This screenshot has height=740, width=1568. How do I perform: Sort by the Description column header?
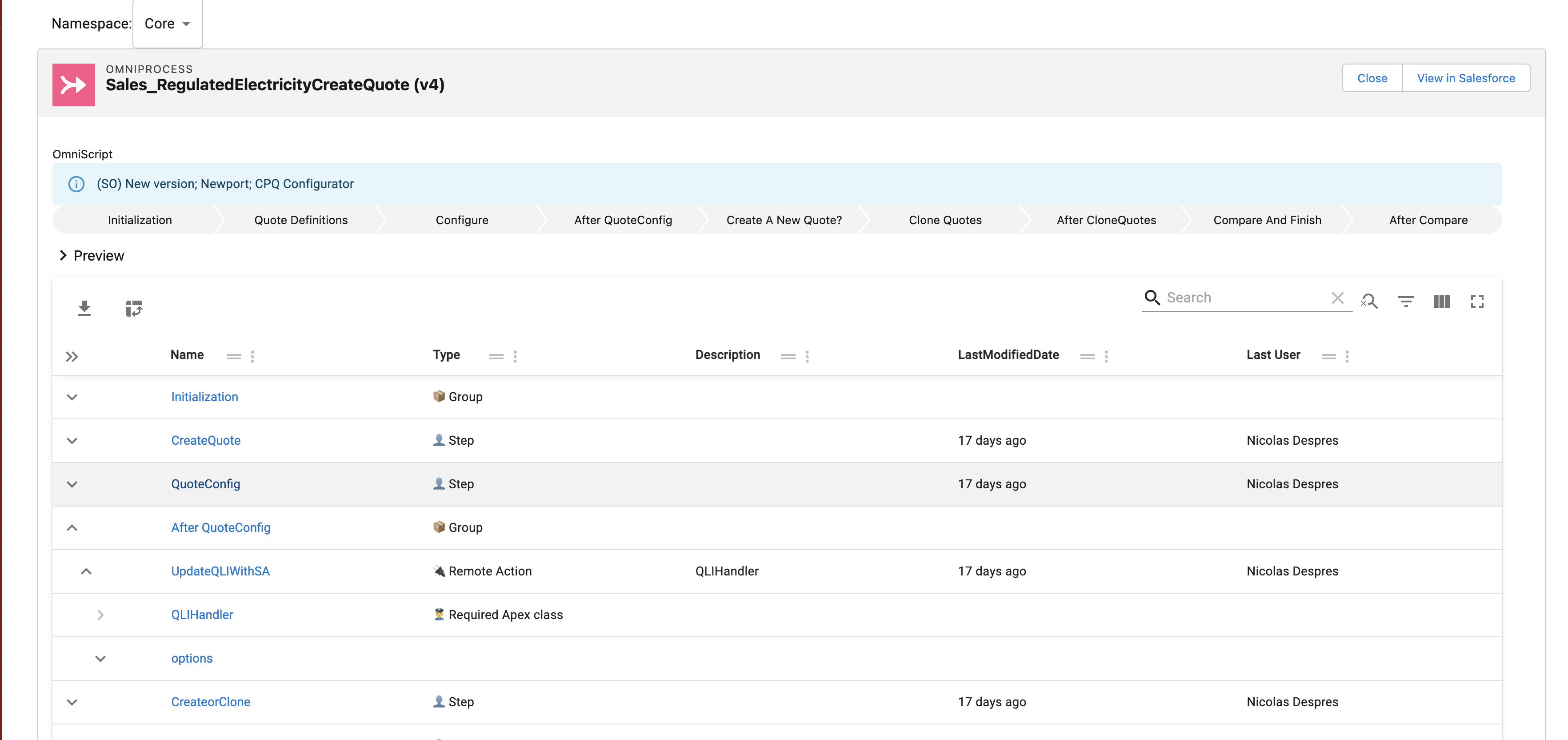tap(728, 354)
